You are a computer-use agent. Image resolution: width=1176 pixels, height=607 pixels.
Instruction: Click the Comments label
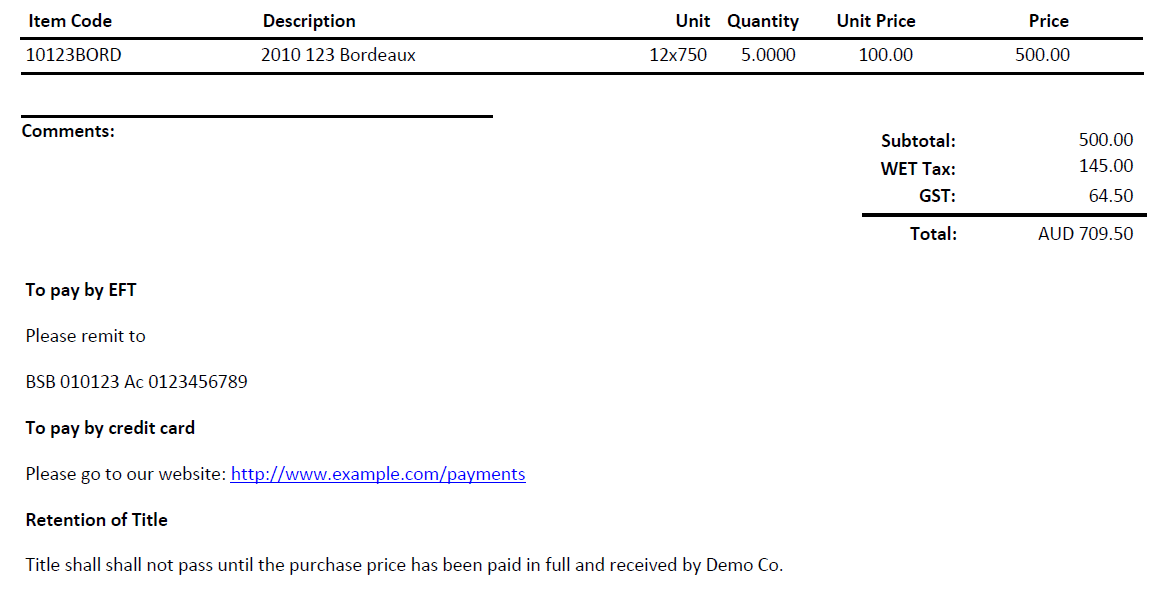(x=68, y=131)
